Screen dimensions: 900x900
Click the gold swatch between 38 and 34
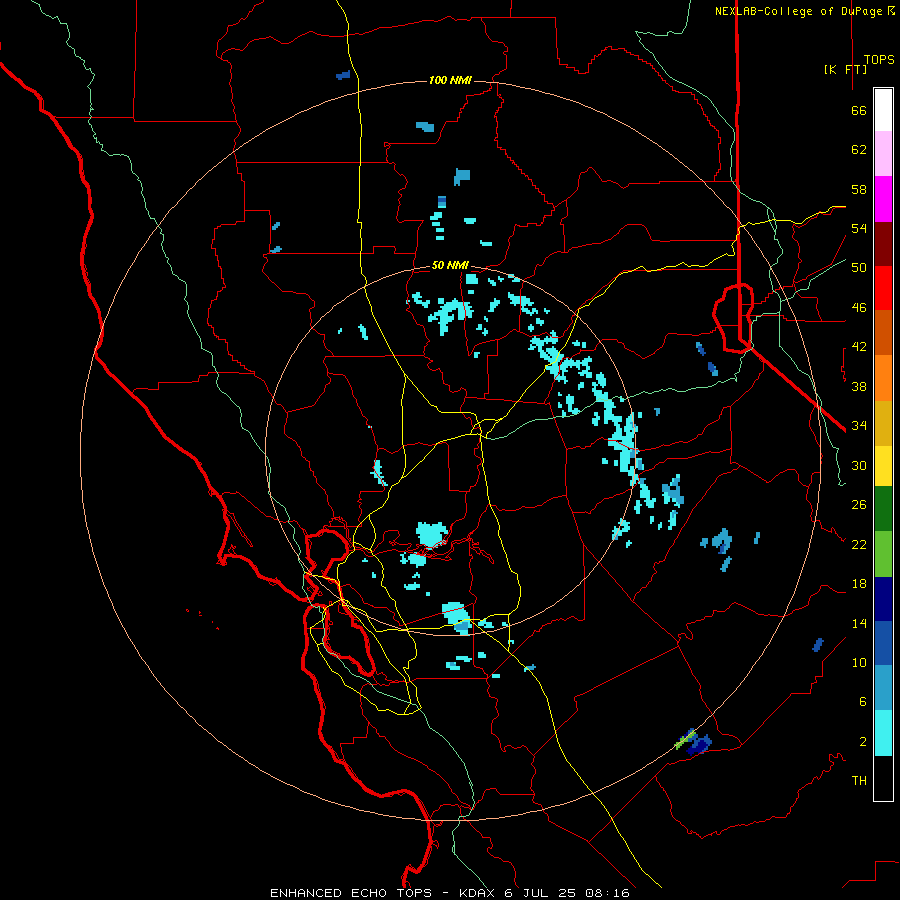[883, 423]
